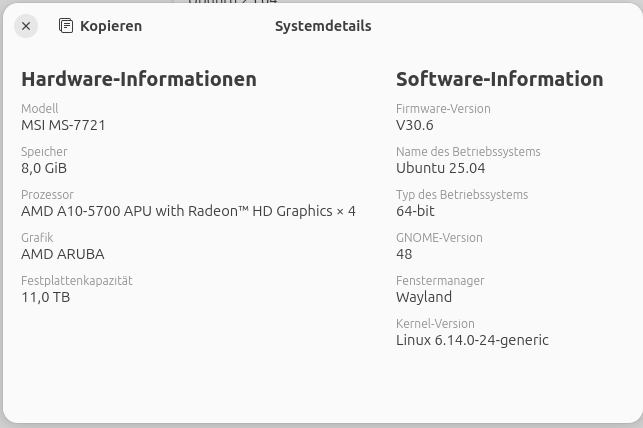Select the 8,0 GiB memory value
Viewport: 643px width, 428px height.
pos(44,168)
